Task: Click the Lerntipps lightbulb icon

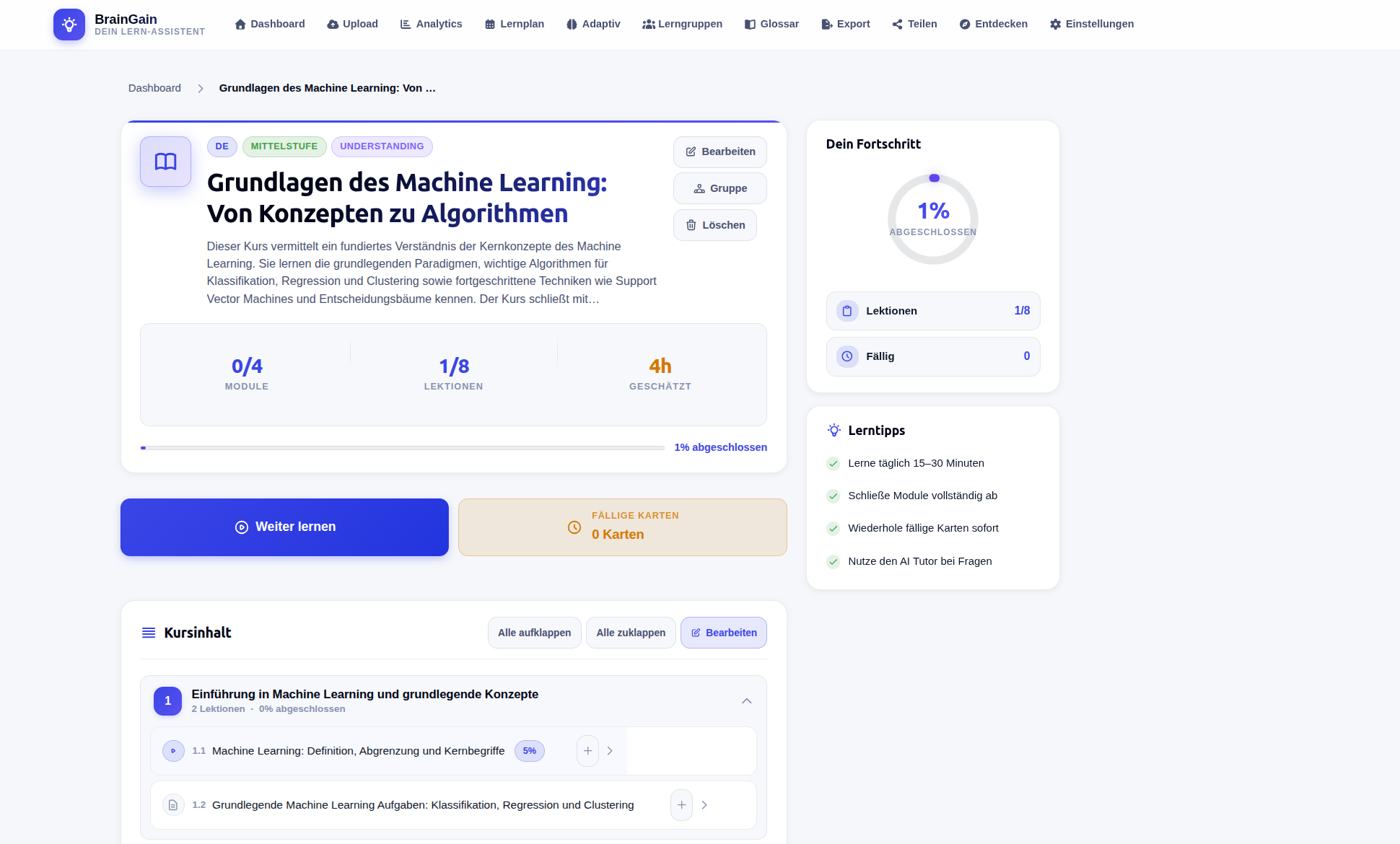Action: tap(834, 431)
